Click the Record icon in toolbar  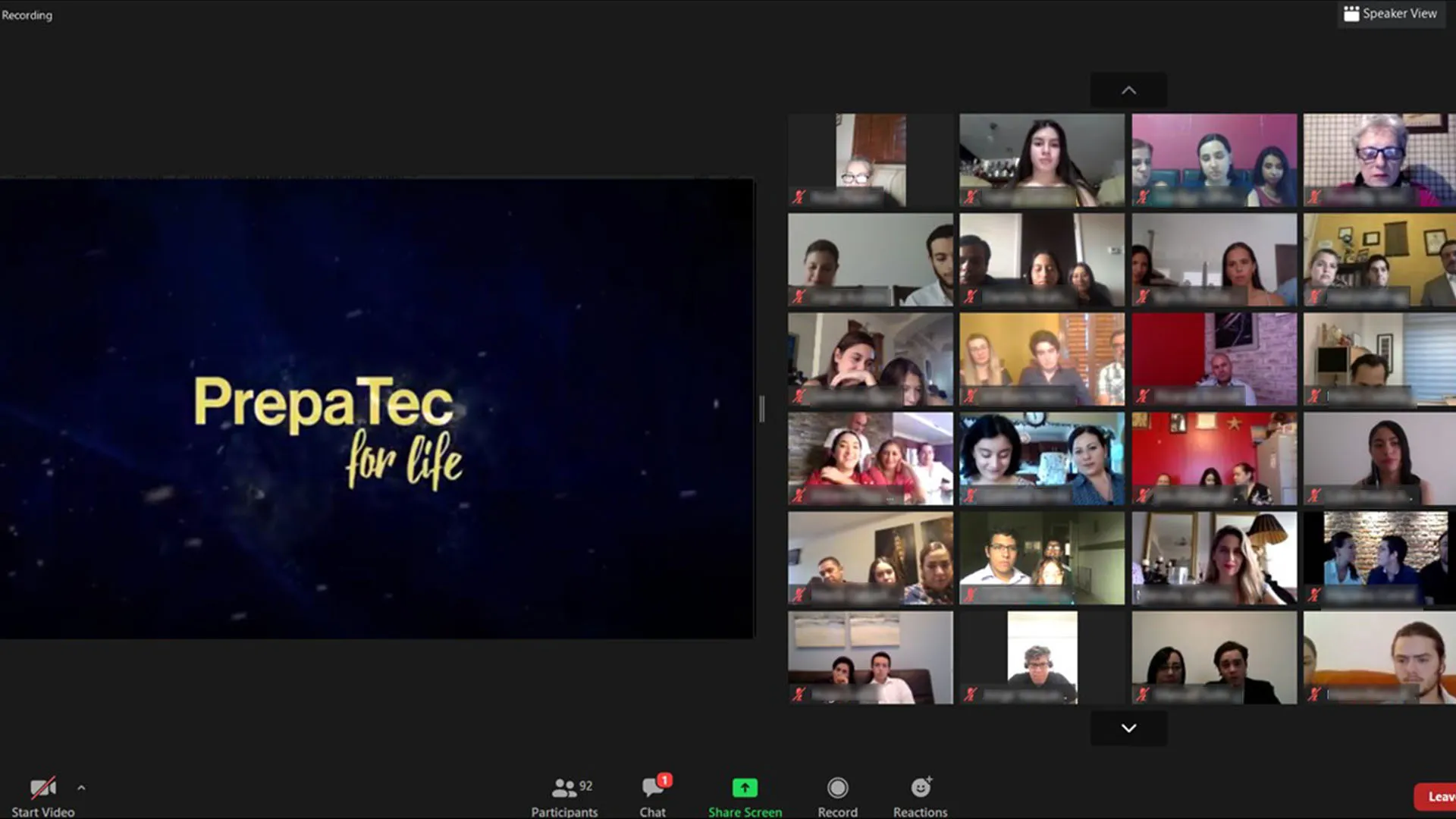click(x=837, y=789)
